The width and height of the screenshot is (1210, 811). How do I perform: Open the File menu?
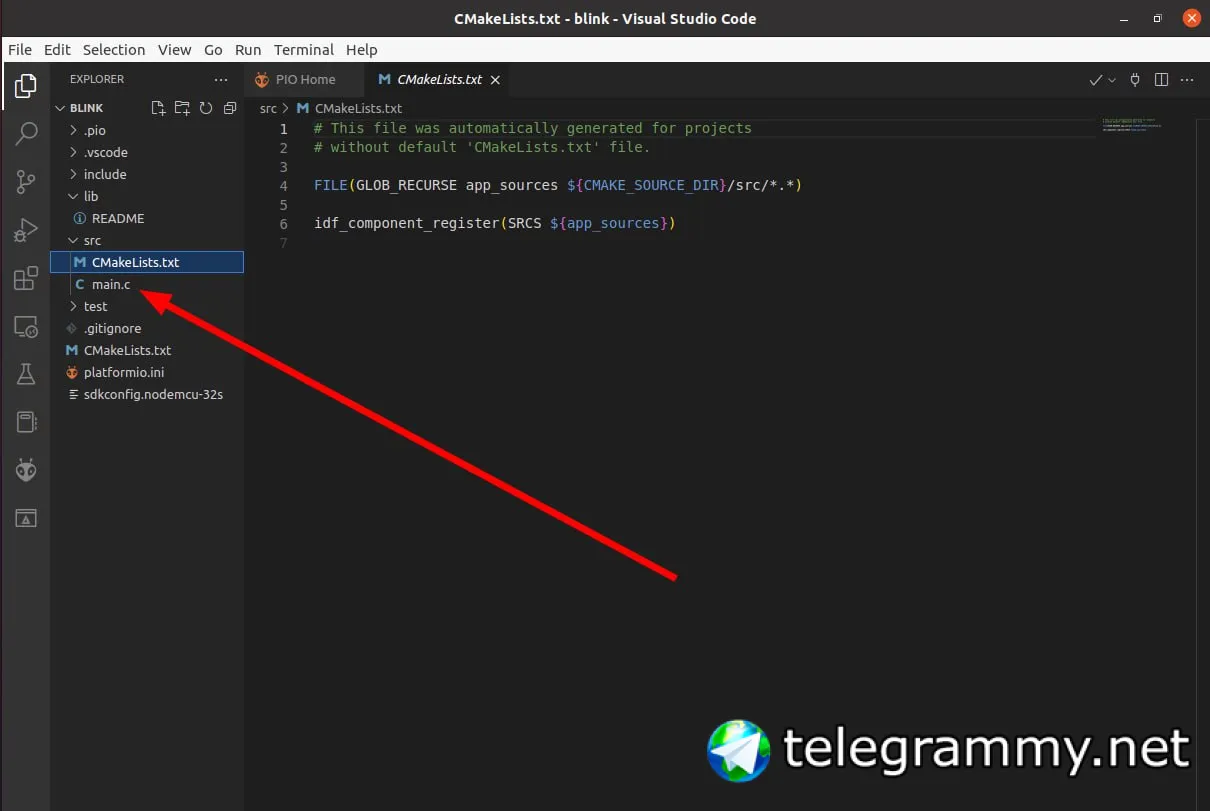(20, 49)
